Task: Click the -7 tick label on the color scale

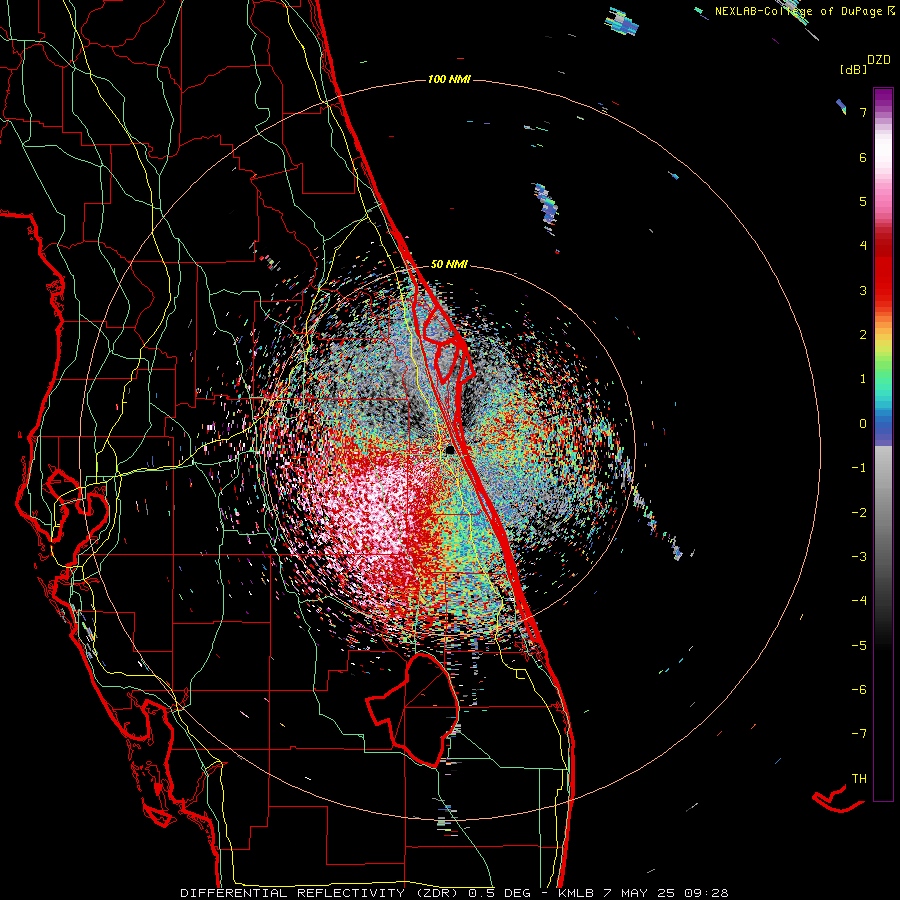Action: [x=859, y=734]
